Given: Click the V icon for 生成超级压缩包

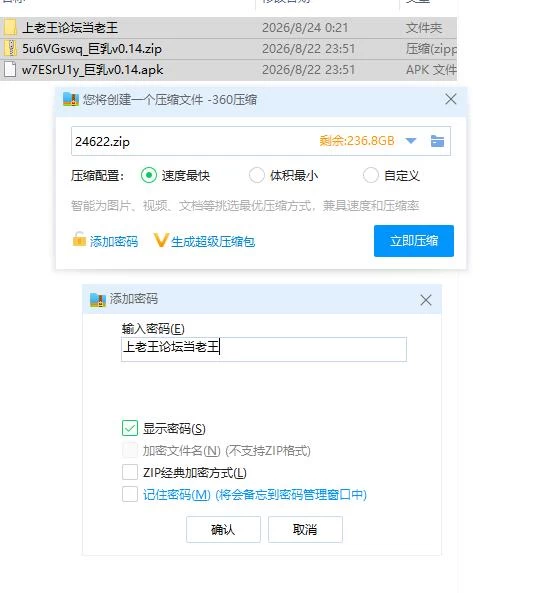Looking at the screenshot, I should [x=161, y=240].
